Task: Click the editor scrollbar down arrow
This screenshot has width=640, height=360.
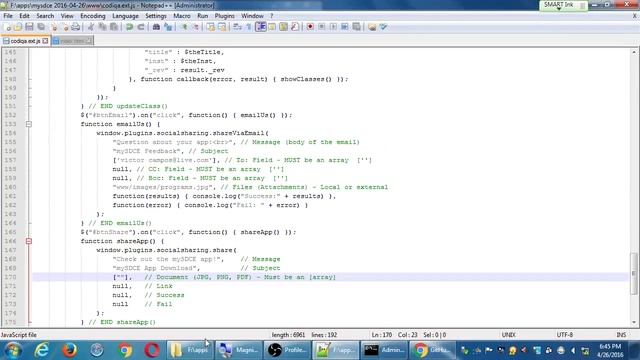Action: [x=634, y=322]
